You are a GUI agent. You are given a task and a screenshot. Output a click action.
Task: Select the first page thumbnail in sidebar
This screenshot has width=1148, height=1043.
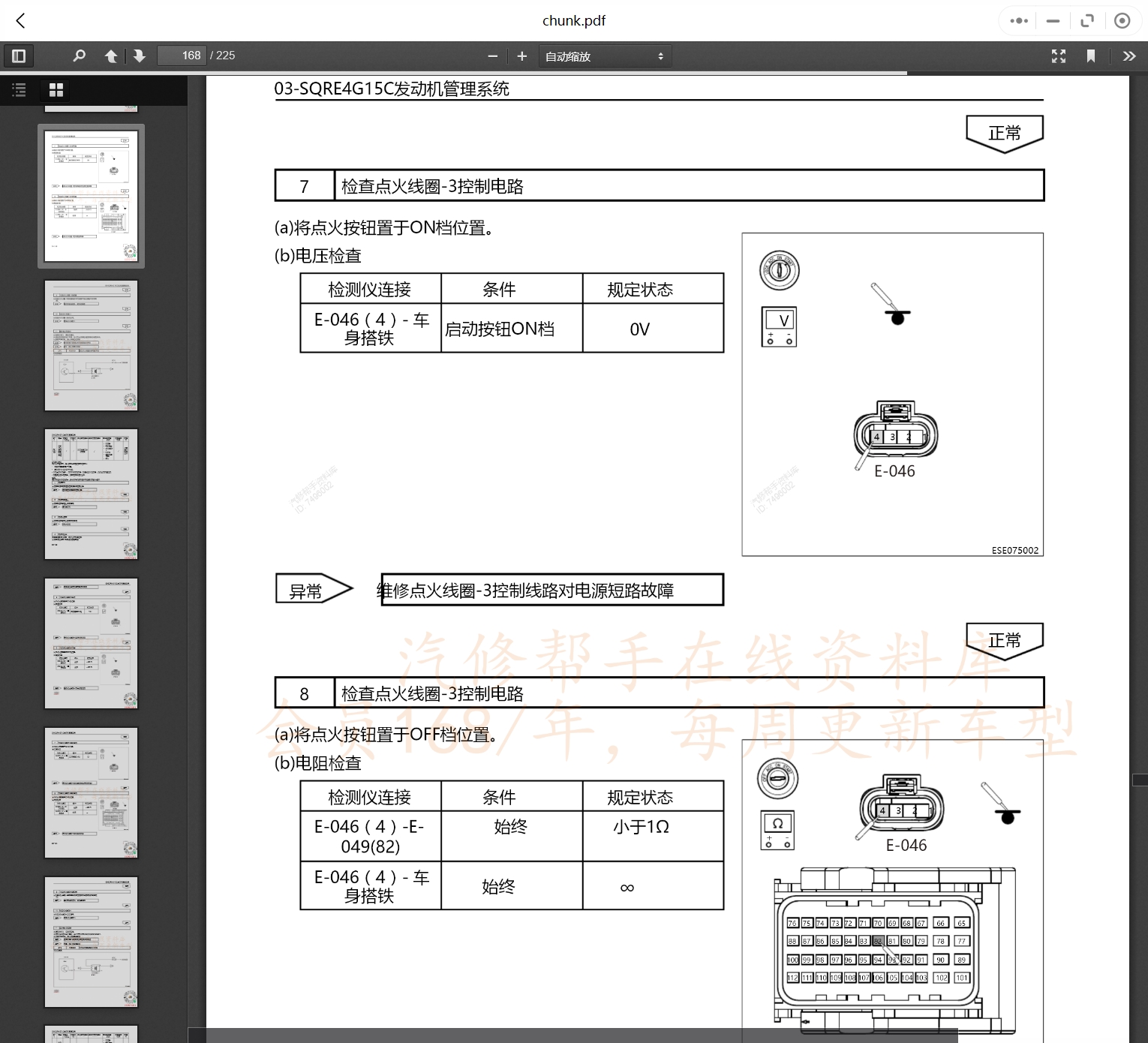[x=91, y=196]
